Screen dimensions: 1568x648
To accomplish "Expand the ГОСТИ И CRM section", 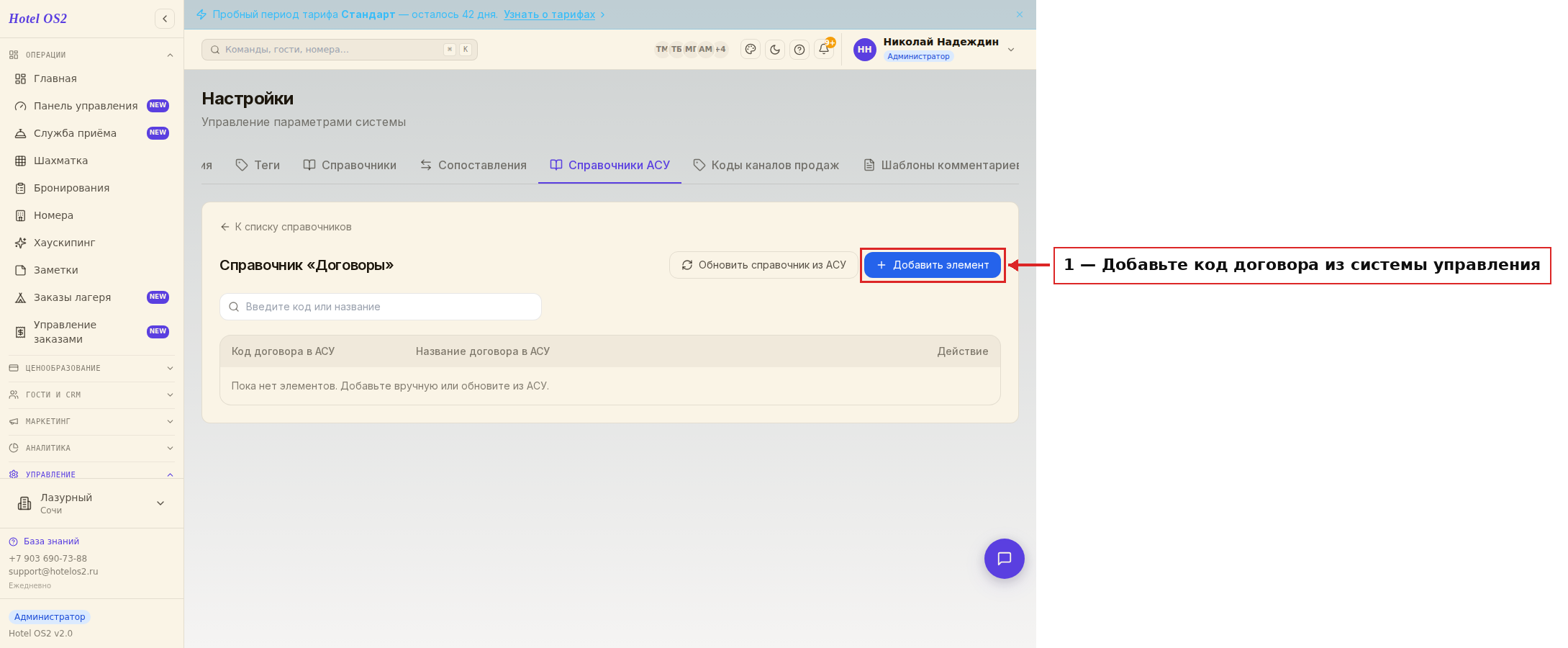I will click(91, 395).
